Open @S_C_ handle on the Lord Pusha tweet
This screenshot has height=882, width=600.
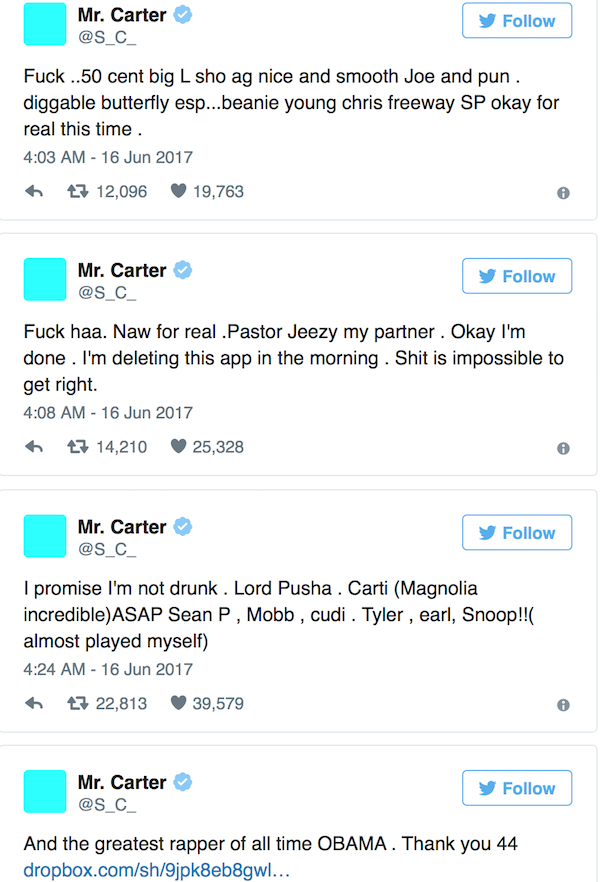[x=106, y=549]
